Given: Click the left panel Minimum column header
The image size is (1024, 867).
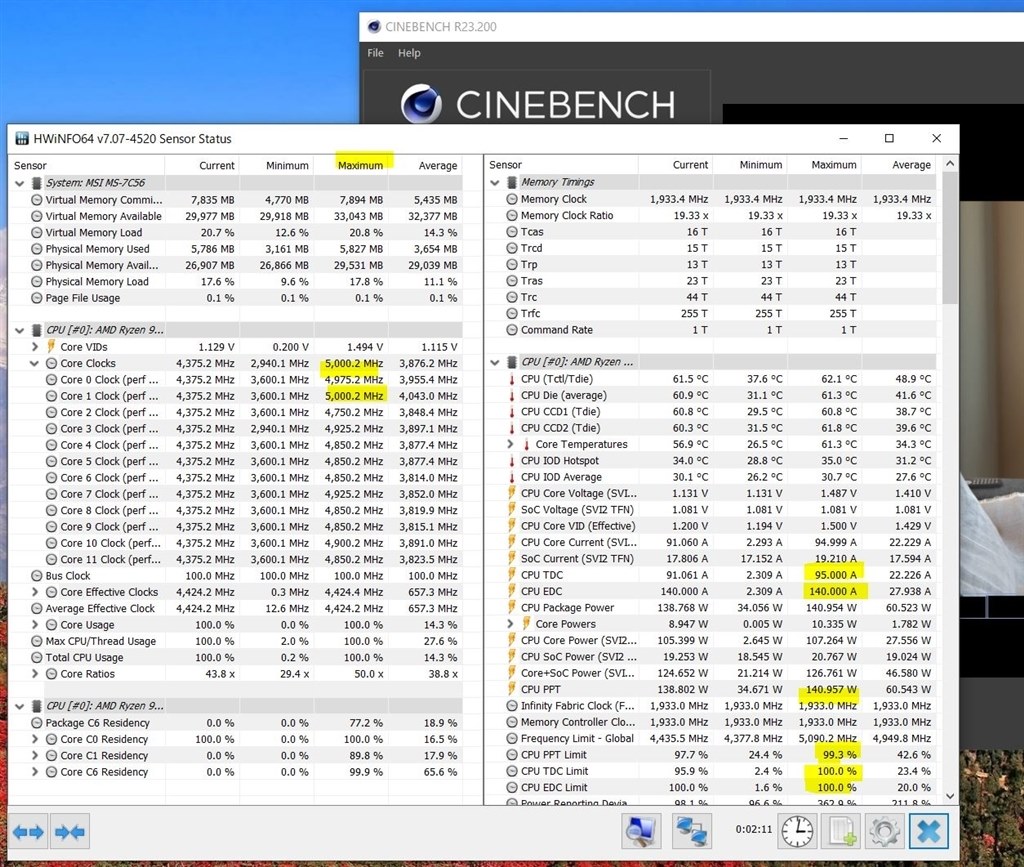Looking at the screenshot, I should click(277, 165).
